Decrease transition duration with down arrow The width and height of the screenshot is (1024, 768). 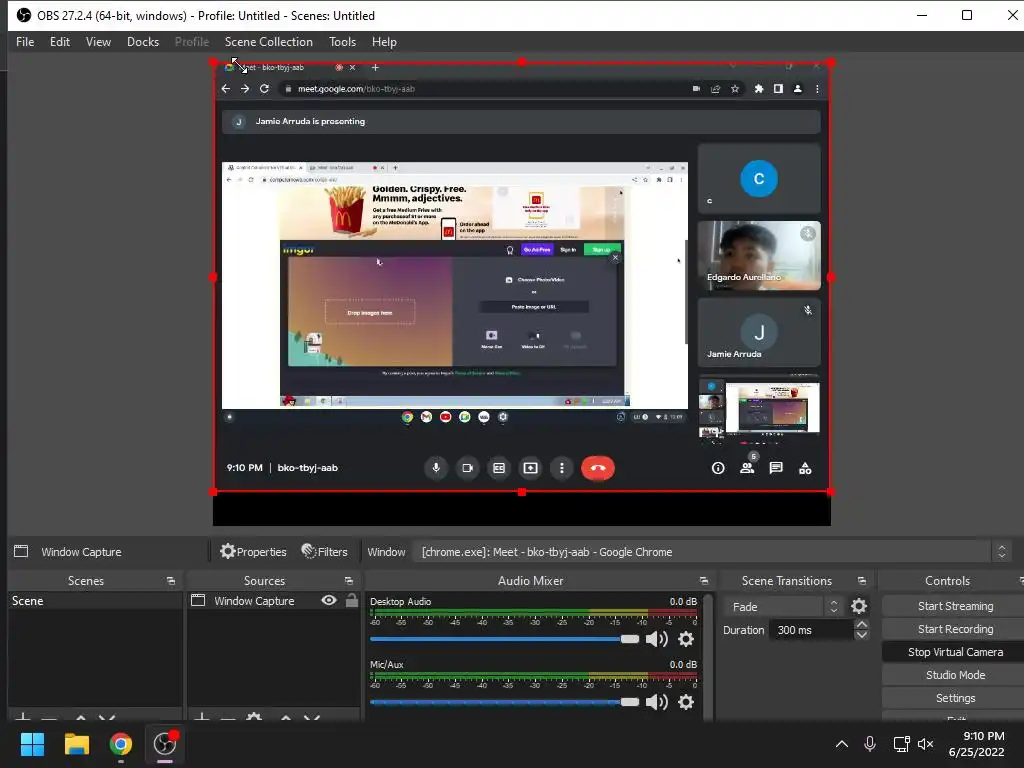pyautogui.click(x=861, y=635)
